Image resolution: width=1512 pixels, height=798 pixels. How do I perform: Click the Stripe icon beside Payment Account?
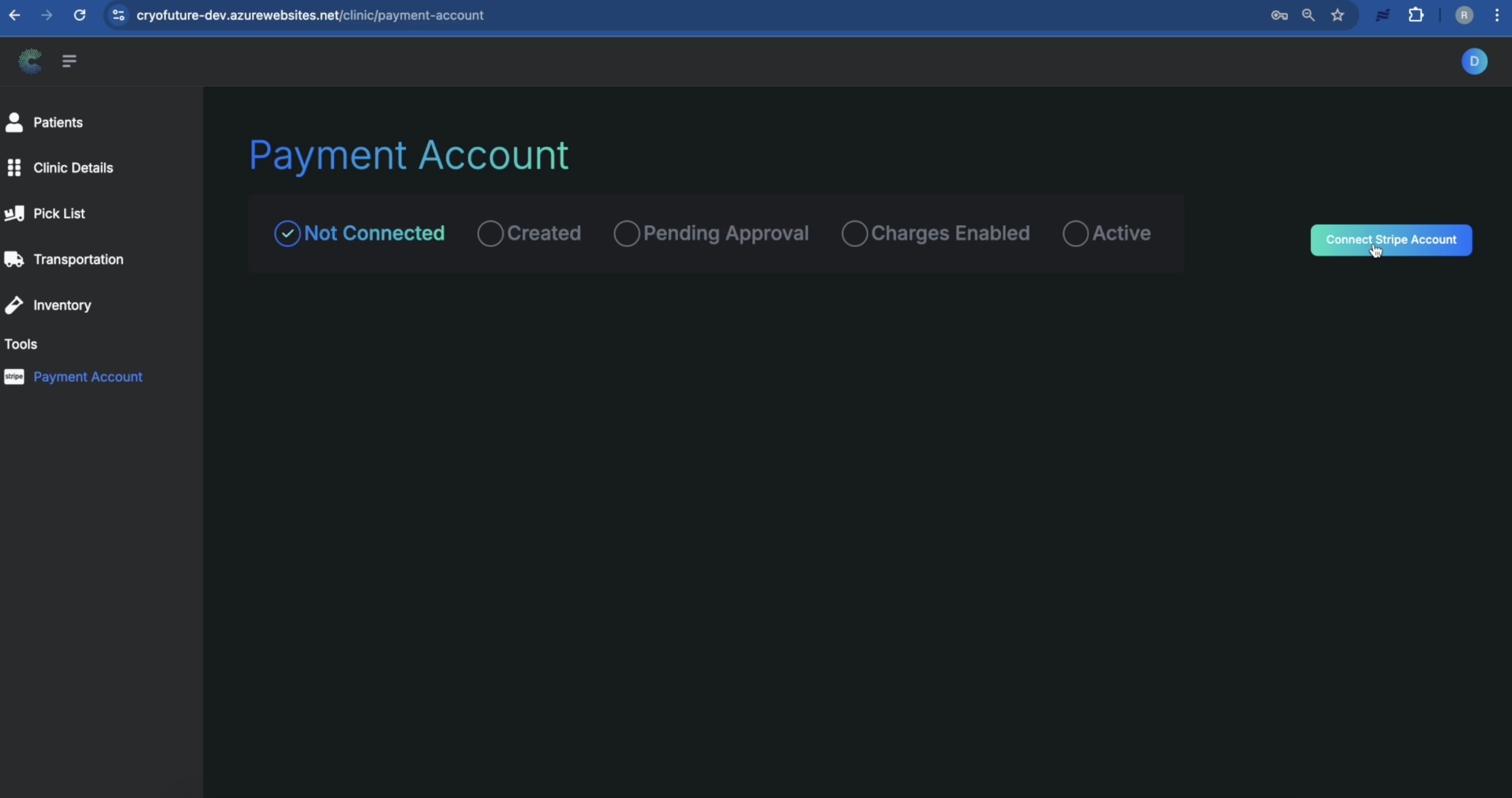15,376
